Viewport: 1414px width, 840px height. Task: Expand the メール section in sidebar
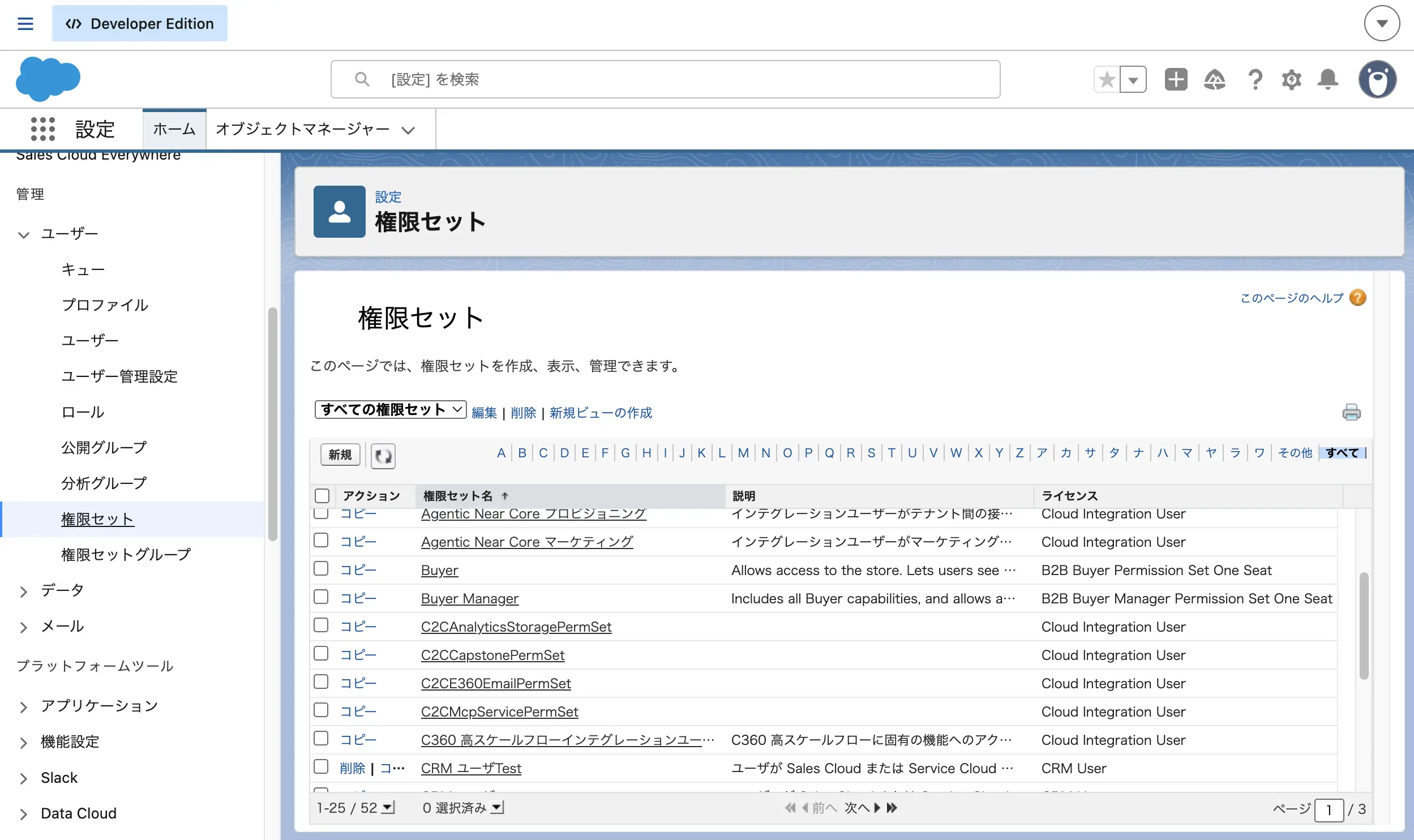pyautogui.click(x=23, y=627)
